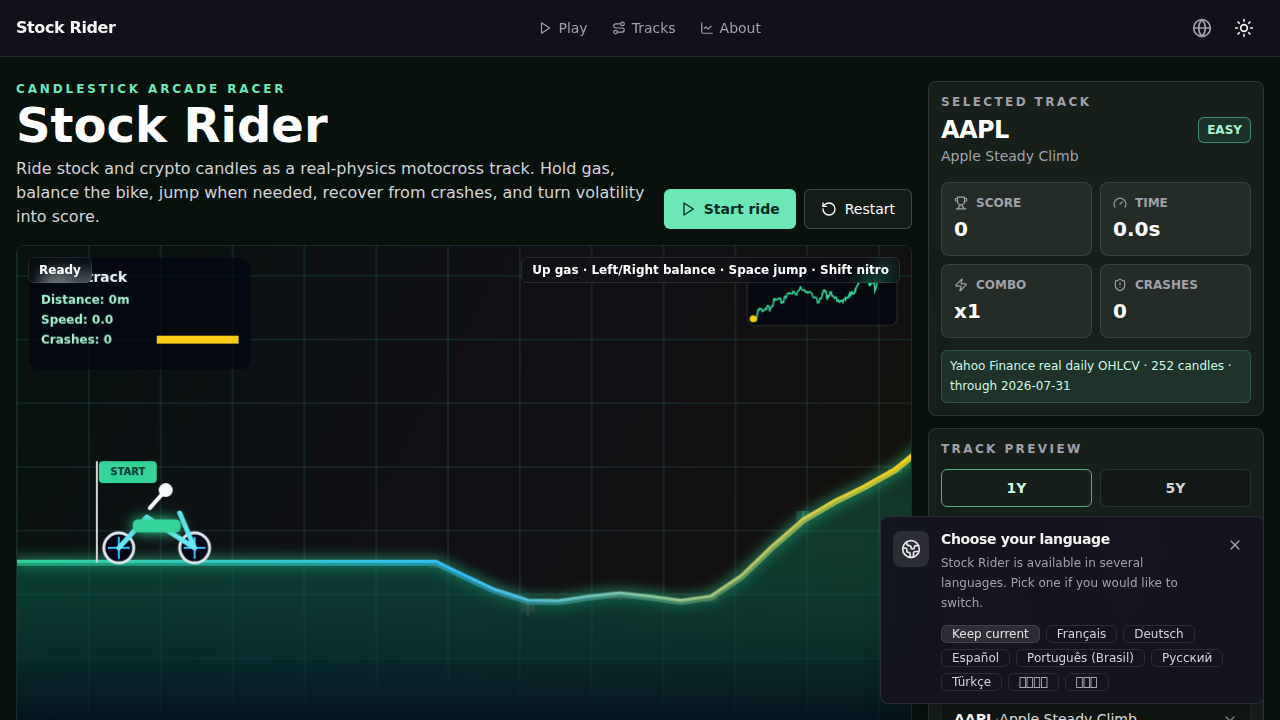Select the 1Y track preview tab

pyautogui.click(x=1016, y=488)
